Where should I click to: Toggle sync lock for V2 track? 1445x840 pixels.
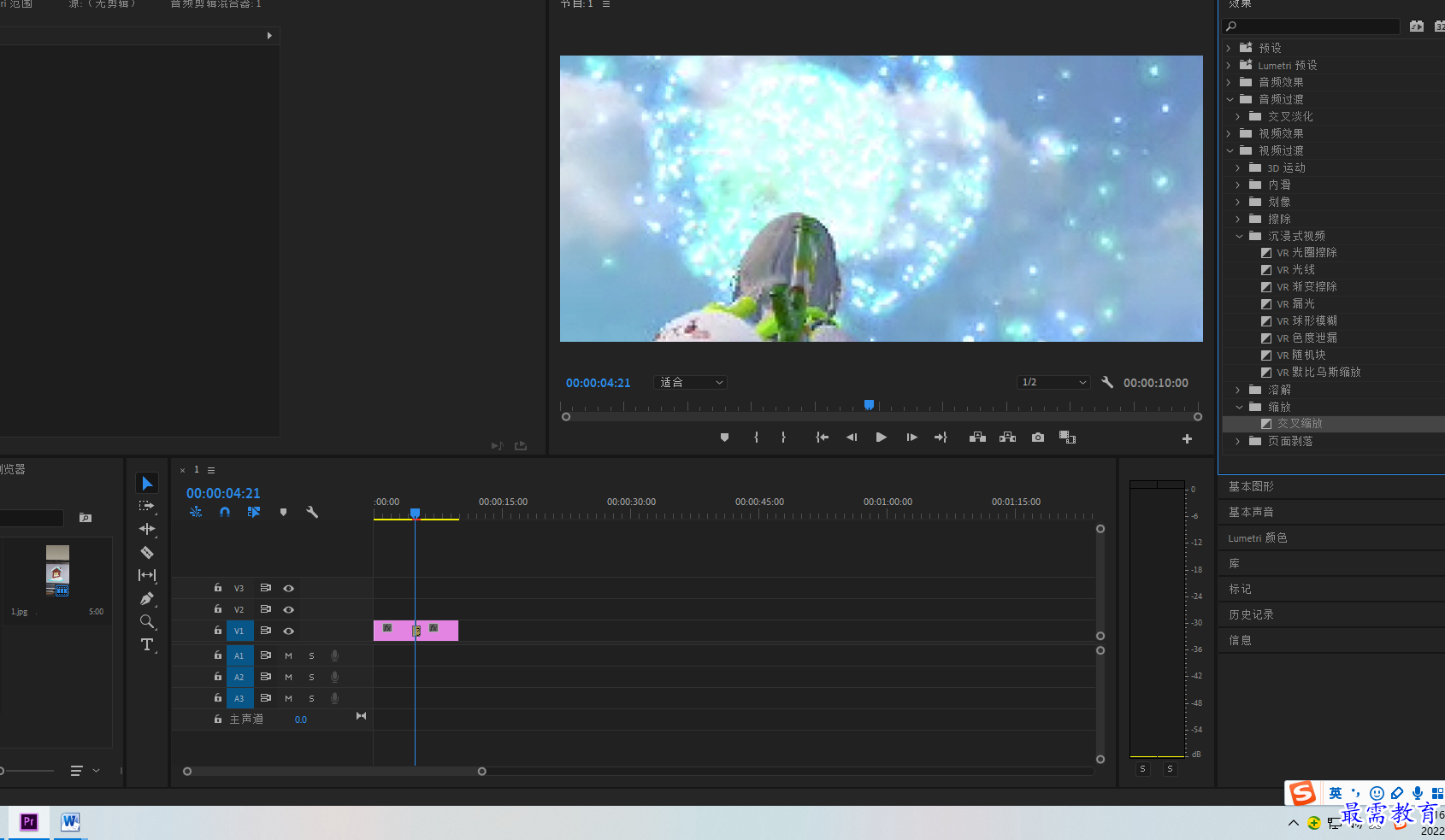pyautogui.click(x=265, y=608)
